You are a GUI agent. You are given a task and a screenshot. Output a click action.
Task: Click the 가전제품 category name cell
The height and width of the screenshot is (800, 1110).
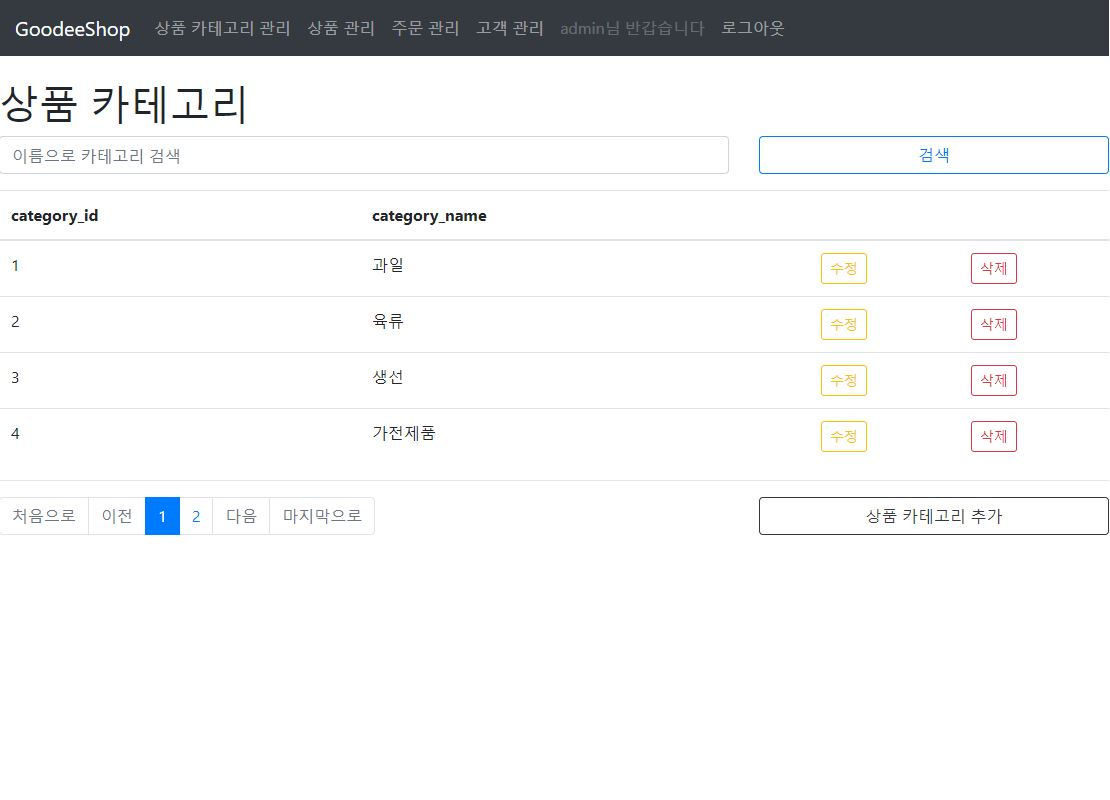coord(404,433)
